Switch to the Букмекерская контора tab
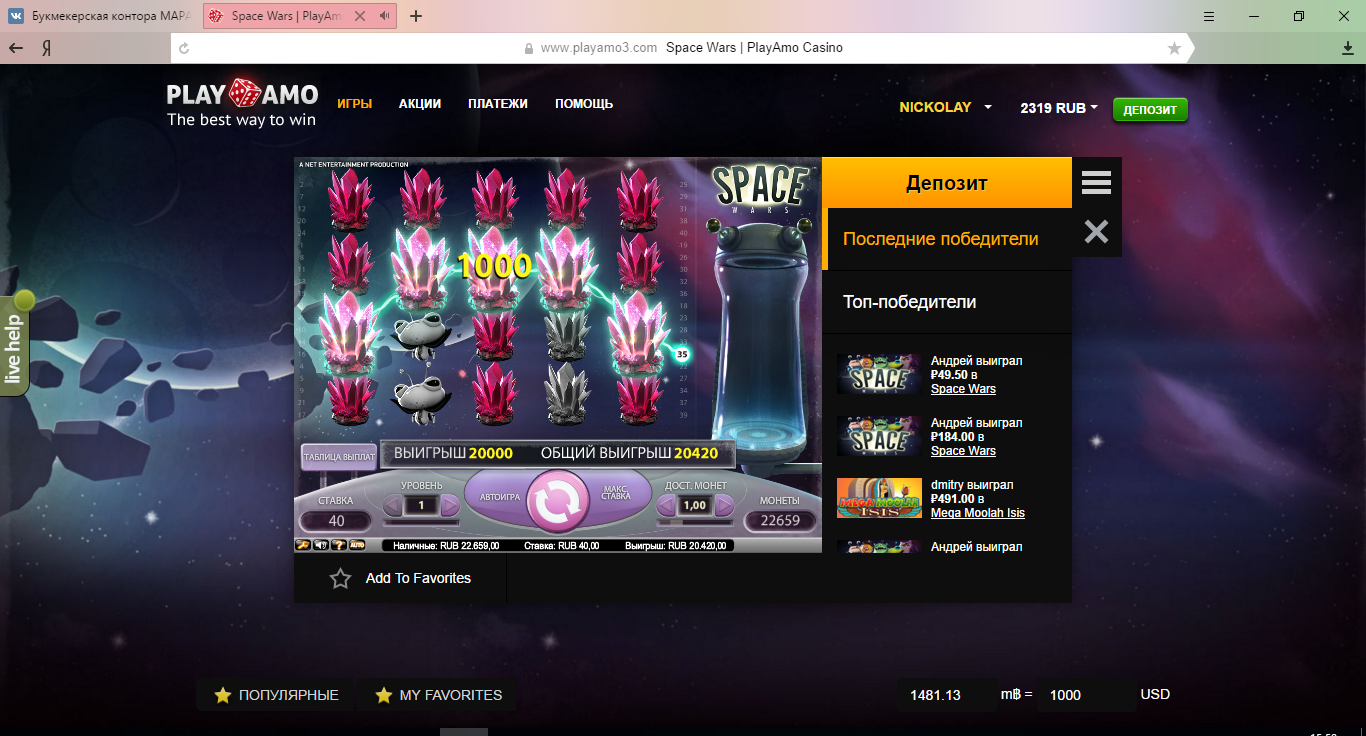This screenshot has width=1366, height=736. click(100, 16)
